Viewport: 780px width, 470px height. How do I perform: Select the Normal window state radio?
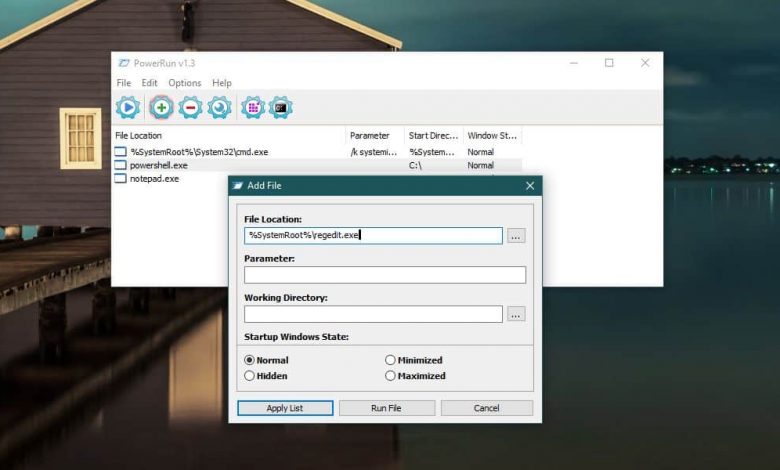point(250,360)
